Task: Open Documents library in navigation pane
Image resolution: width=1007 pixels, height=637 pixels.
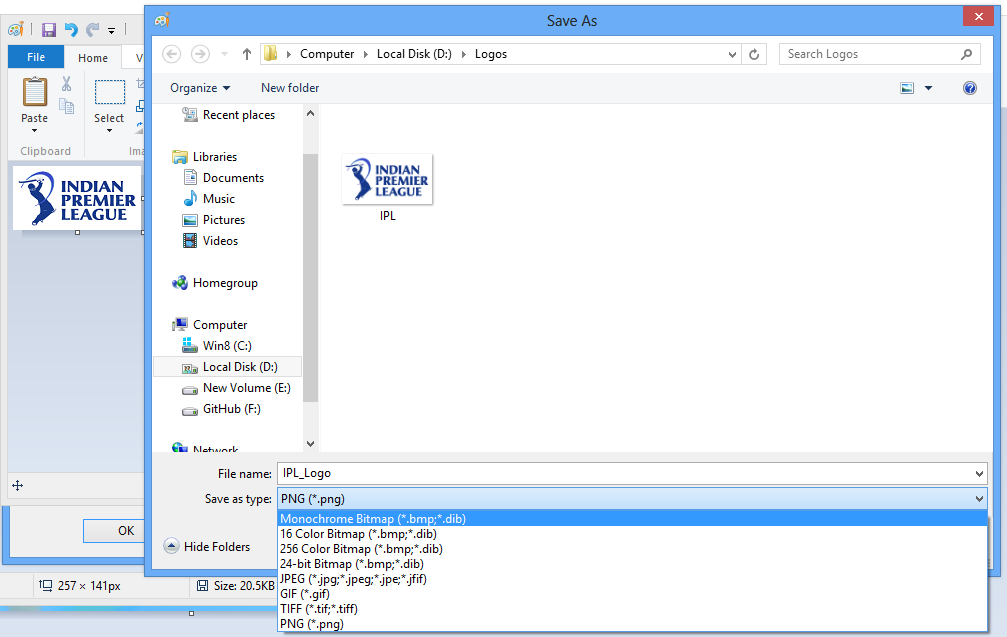Action: pyautogui.click(x=233, y=178)
